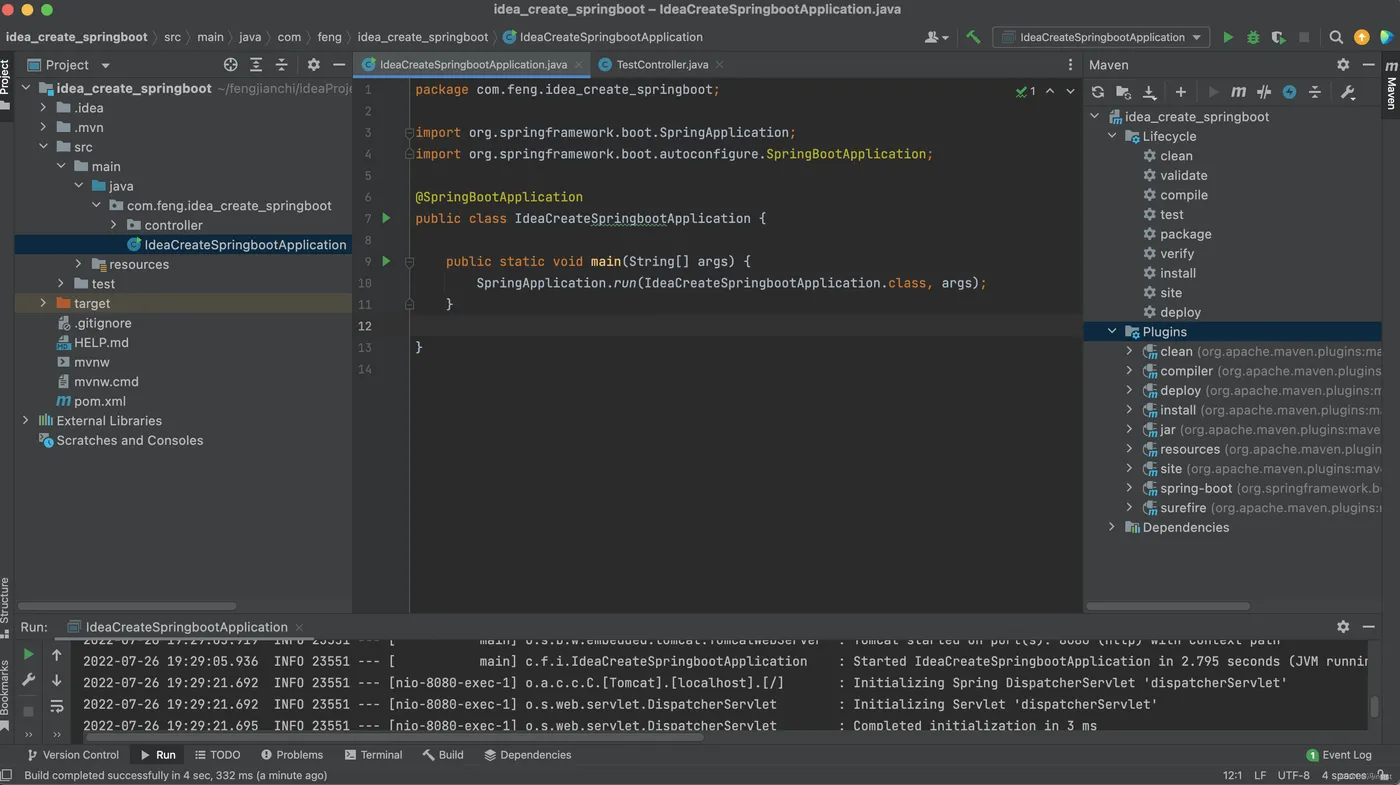This screenshot has height=785, width=1400.
Task: Expand External Libraries node
Action: click(26, 421)
